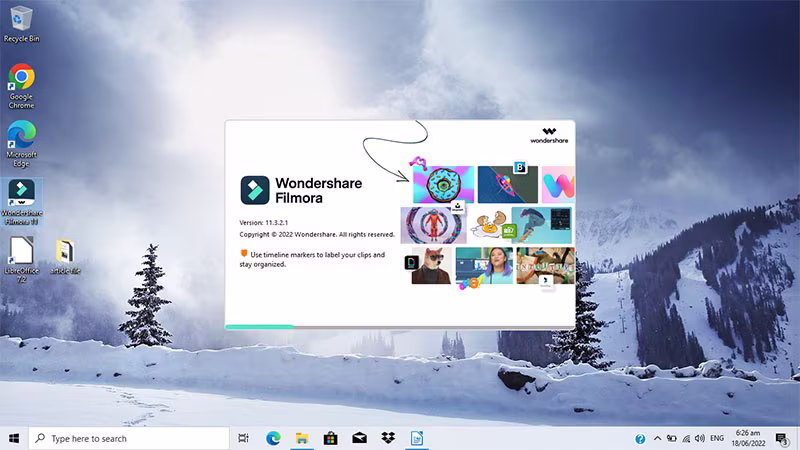Check battery status in system tray
This screenshot has width=800, height=450.
click(671, 438)
